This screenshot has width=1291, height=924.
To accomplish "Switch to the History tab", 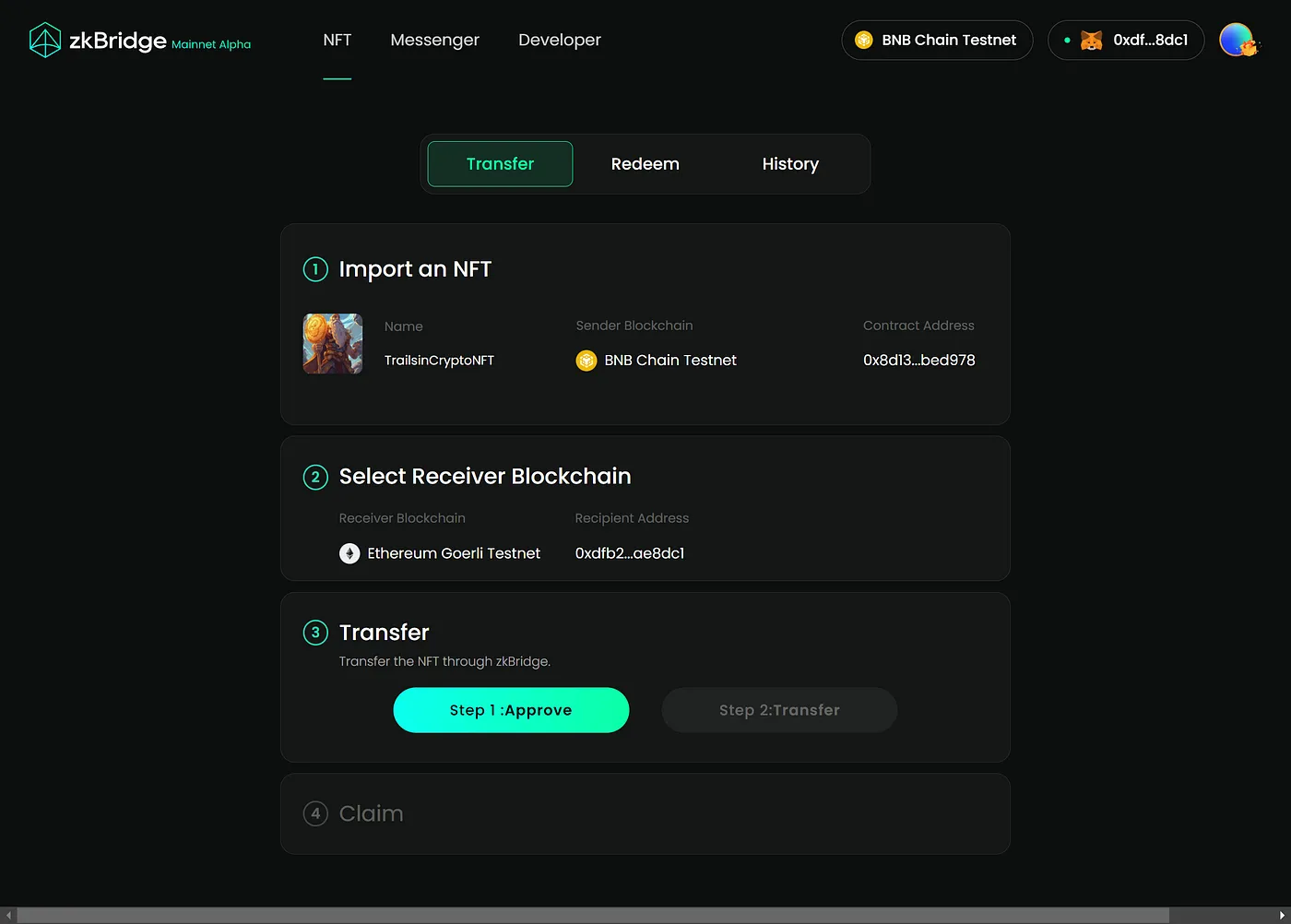I will [790, 164].
